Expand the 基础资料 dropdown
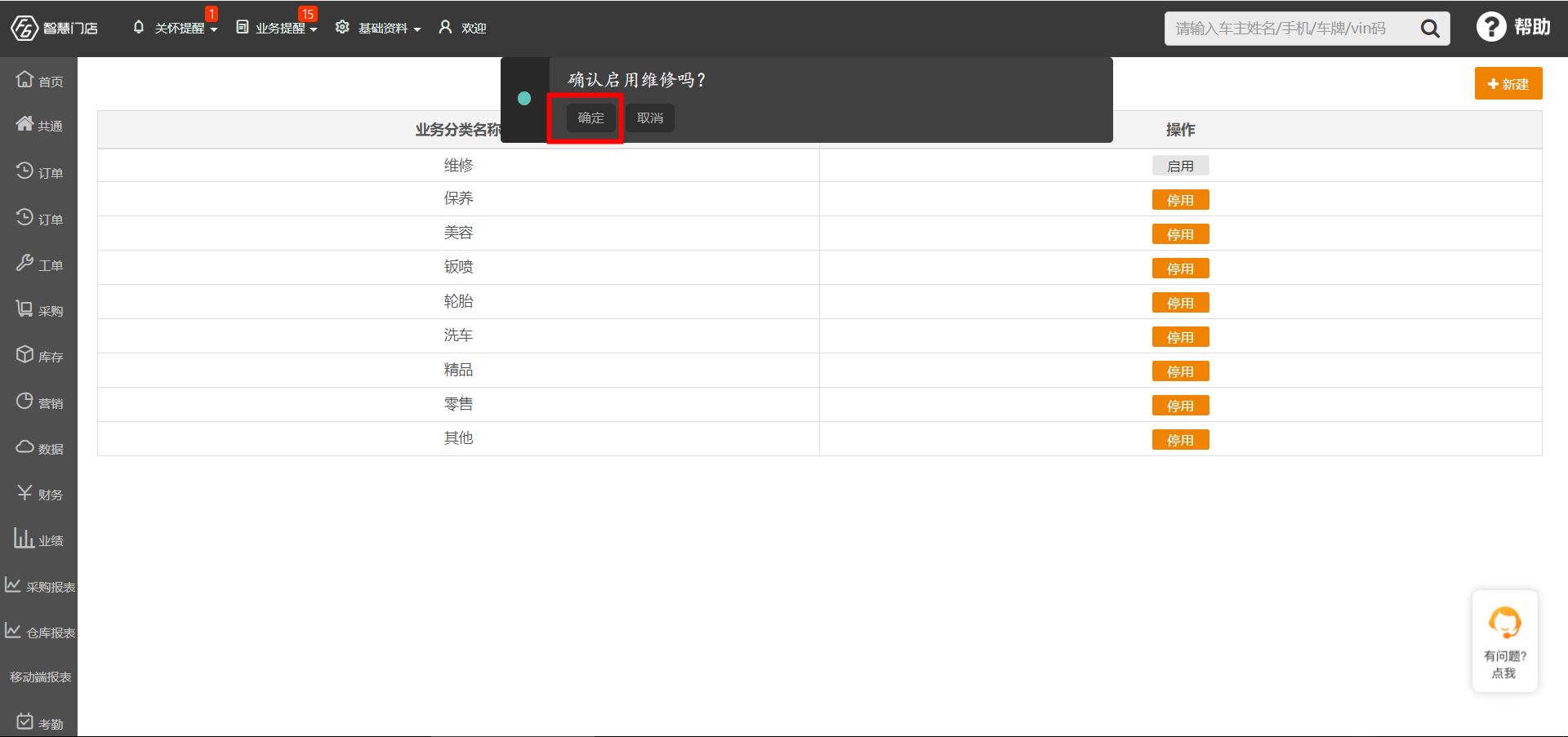Screen dimensions: 1568x737 (x=378, y=28)
